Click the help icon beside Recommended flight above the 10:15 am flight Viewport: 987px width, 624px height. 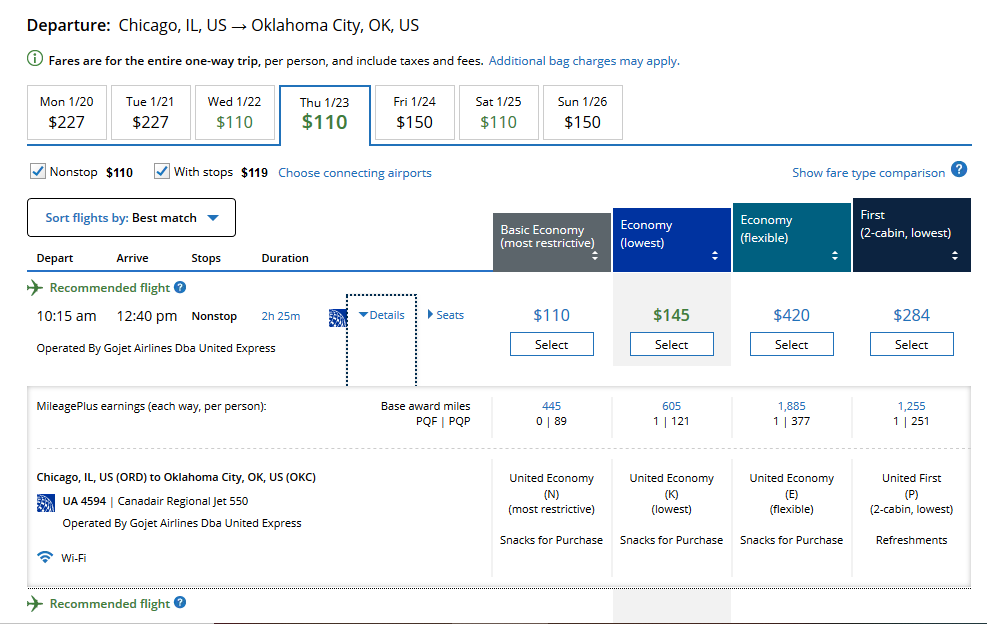pos(180,287)
